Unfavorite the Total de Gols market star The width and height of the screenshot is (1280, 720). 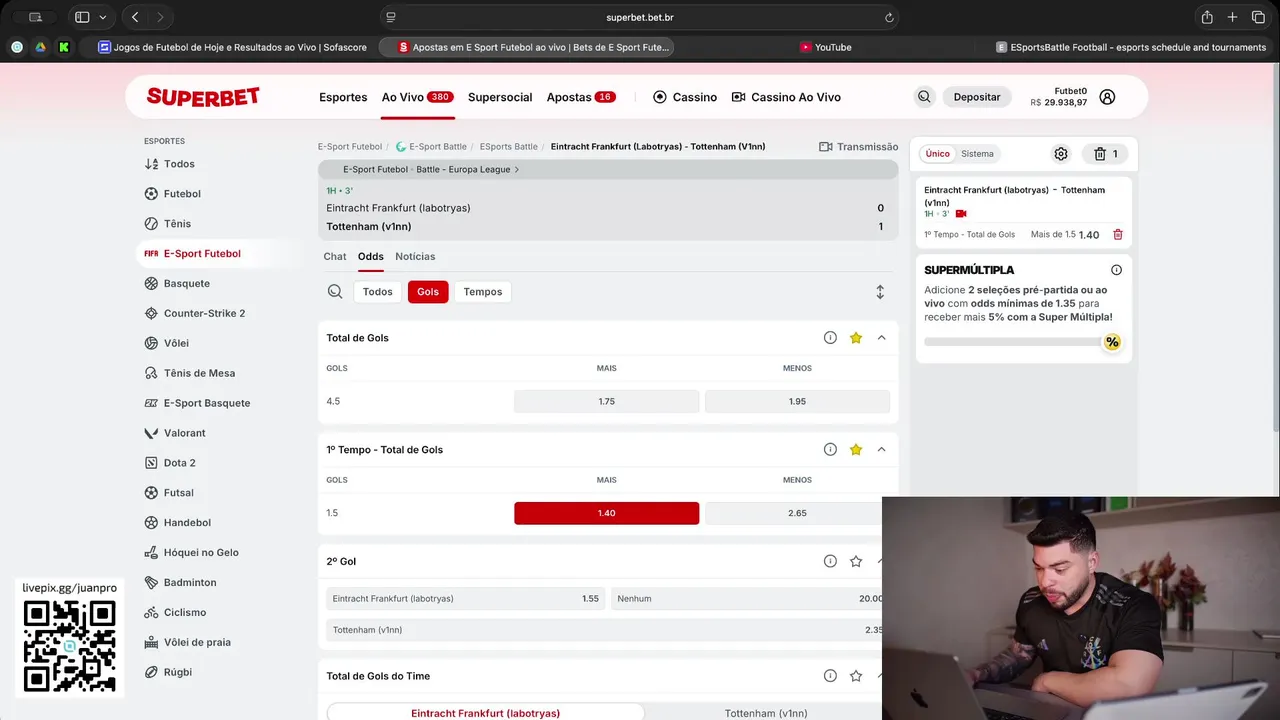(x=856, y=338)
